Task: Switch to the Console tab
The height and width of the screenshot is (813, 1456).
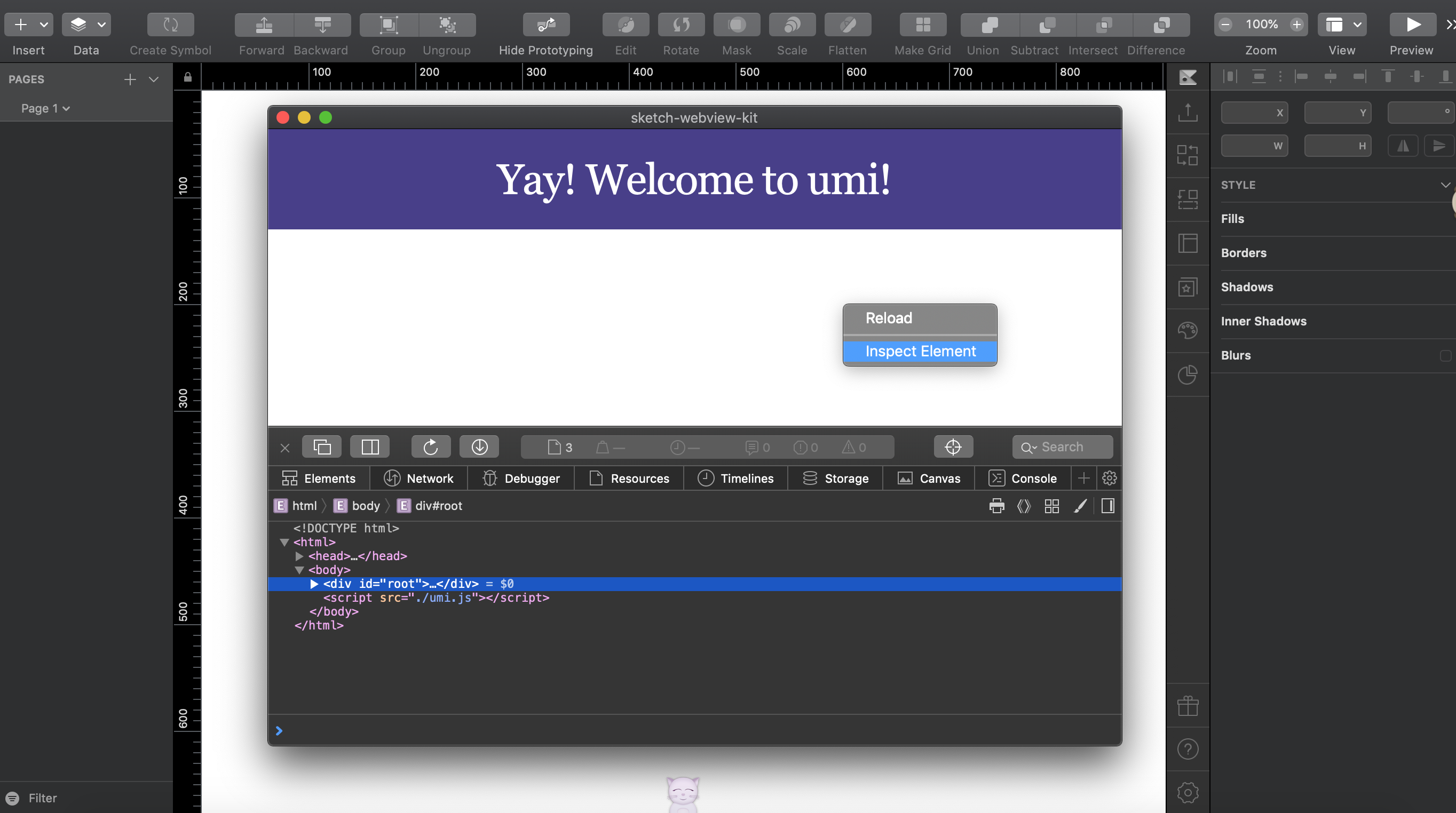Action: point(1023,478)
